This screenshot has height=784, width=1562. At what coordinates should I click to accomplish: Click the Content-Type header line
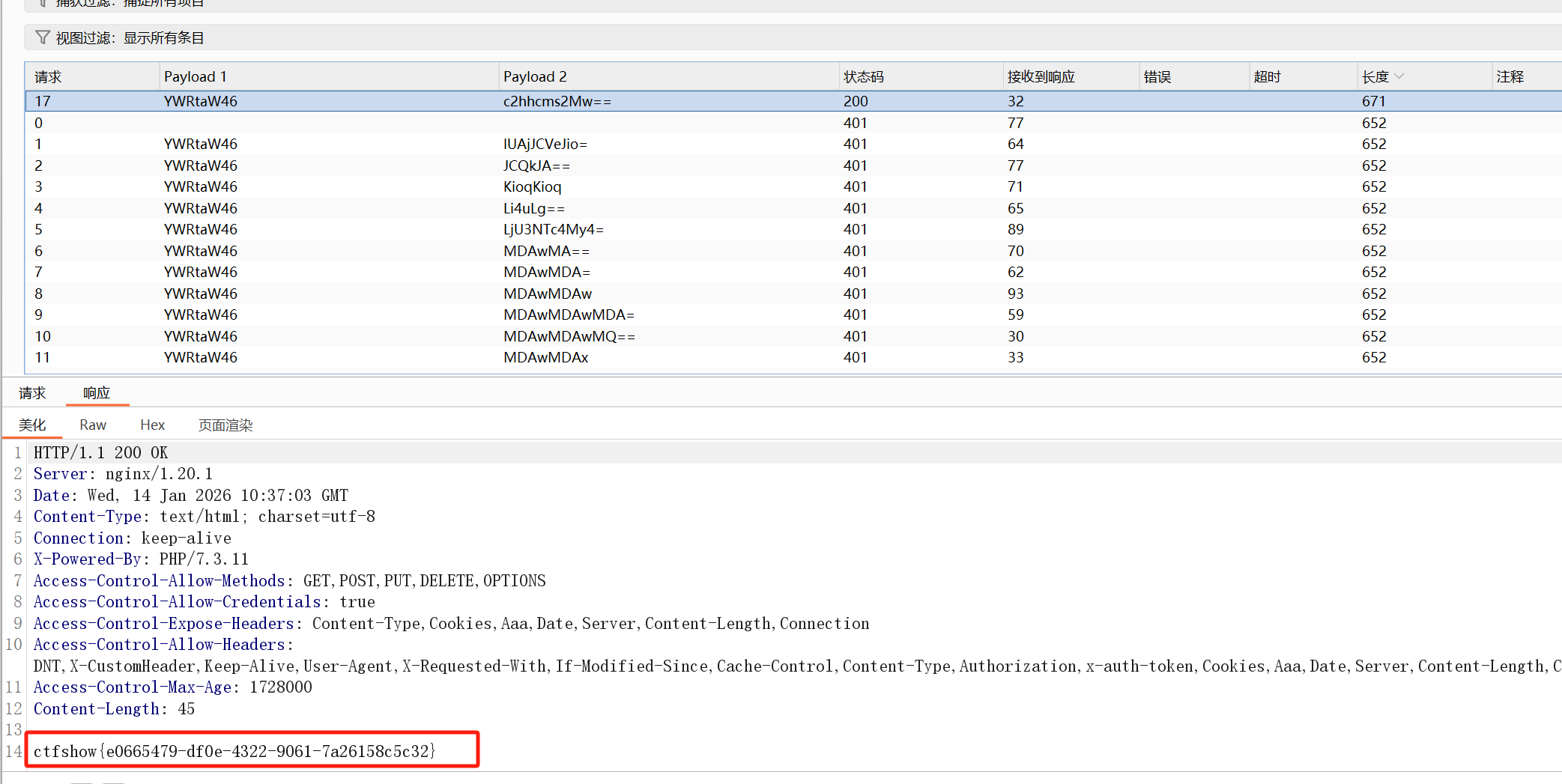(x=205, y=517)
